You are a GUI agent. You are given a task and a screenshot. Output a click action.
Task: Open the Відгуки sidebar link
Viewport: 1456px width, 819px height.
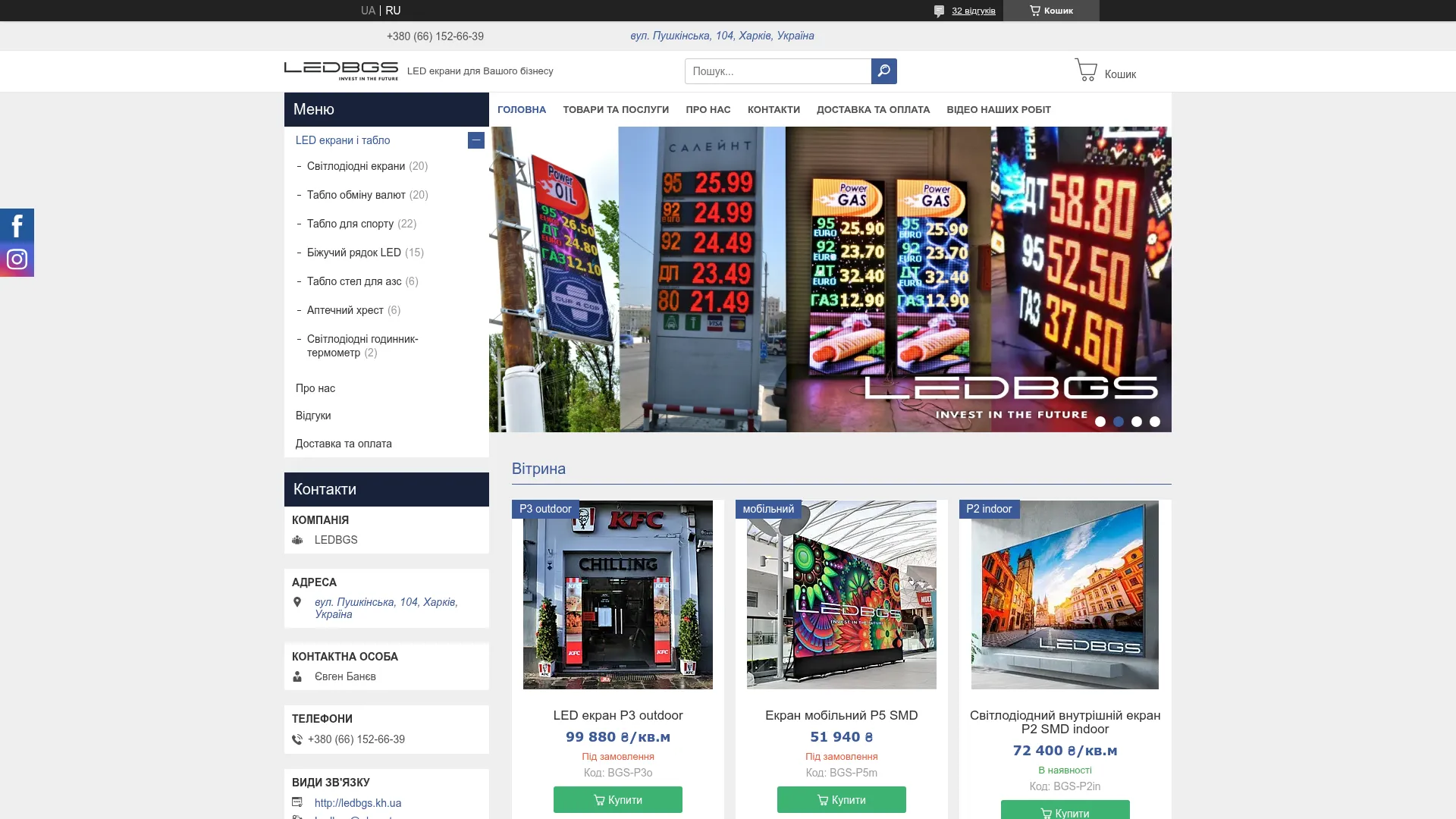(x=313, y=416)
